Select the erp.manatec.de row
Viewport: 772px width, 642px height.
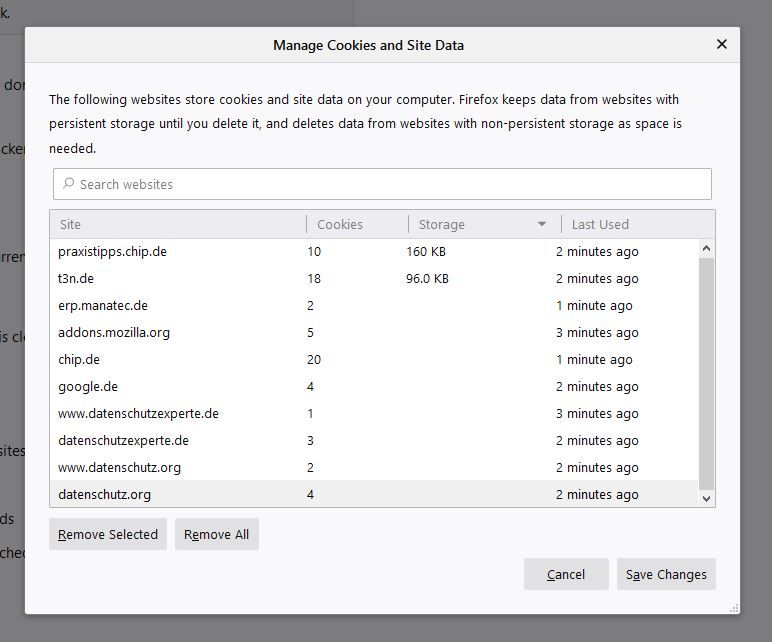[x=374, y=306]
